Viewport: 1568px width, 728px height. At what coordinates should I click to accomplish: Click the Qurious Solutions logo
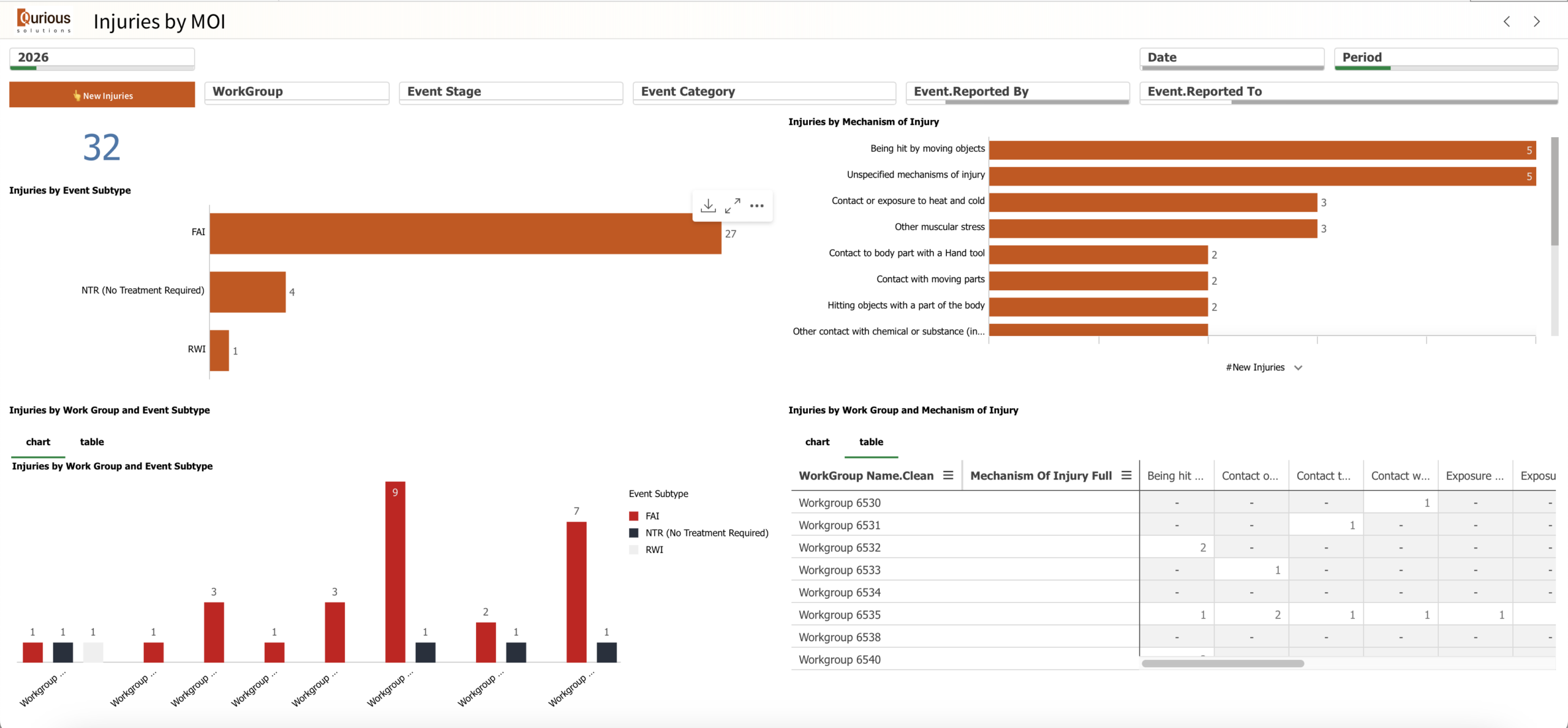44,21
